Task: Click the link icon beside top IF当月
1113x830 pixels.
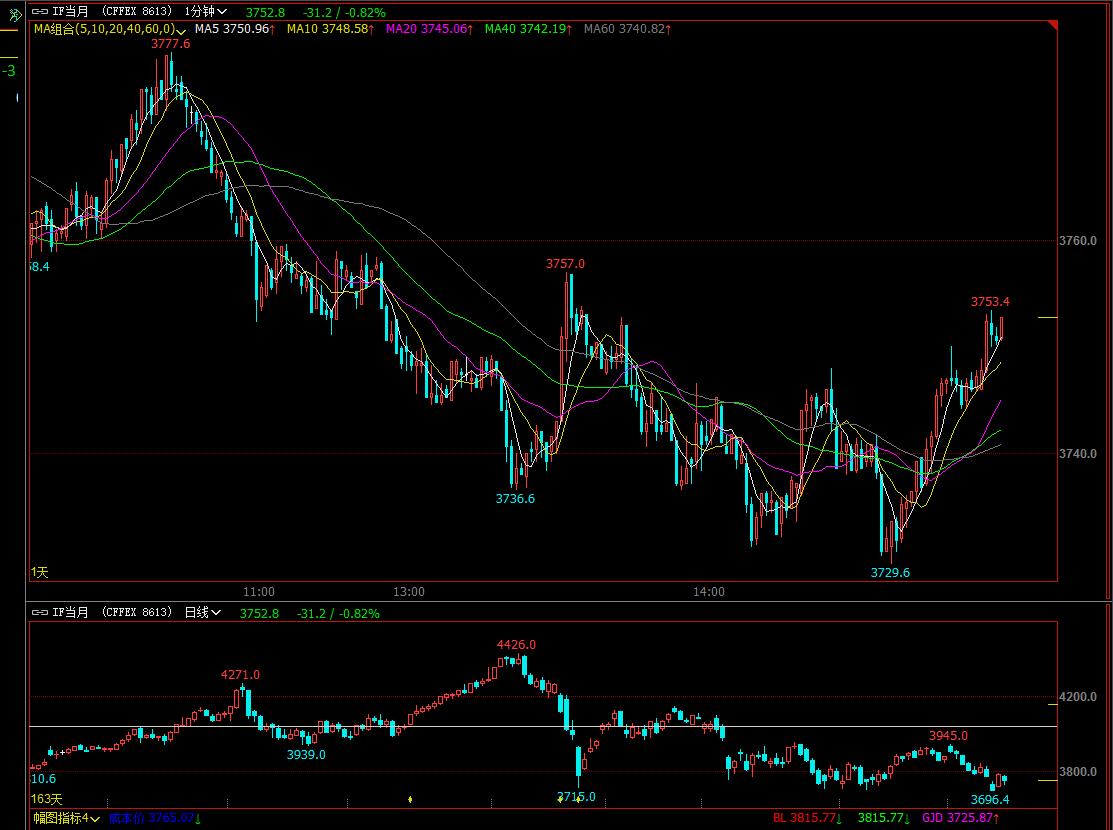Action: coord(40,12)
